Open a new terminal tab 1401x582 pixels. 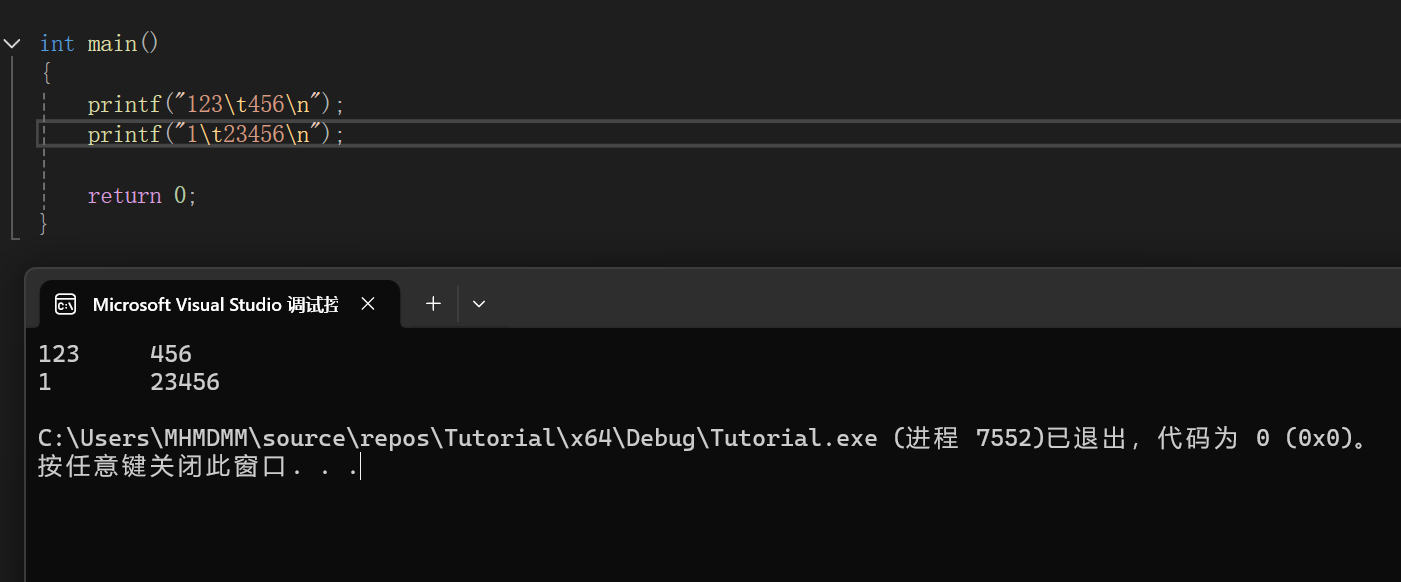point(433,304)
